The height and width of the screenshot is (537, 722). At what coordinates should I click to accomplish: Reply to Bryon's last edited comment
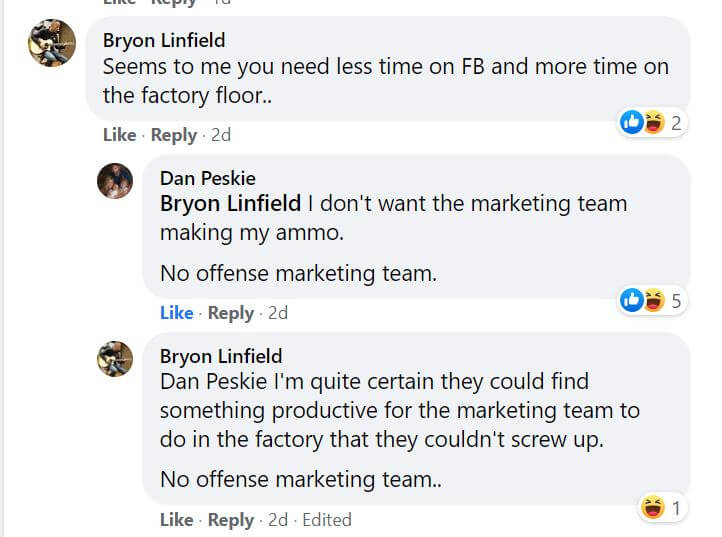(x=231, y=520)
